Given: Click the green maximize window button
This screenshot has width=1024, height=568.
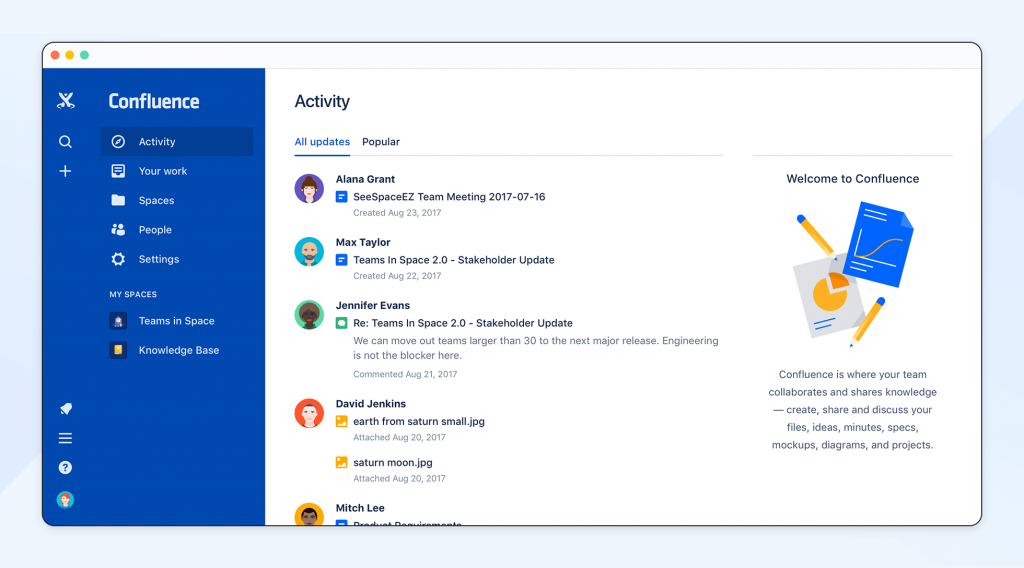Looking at the screenshot, I should click(84, 55).
